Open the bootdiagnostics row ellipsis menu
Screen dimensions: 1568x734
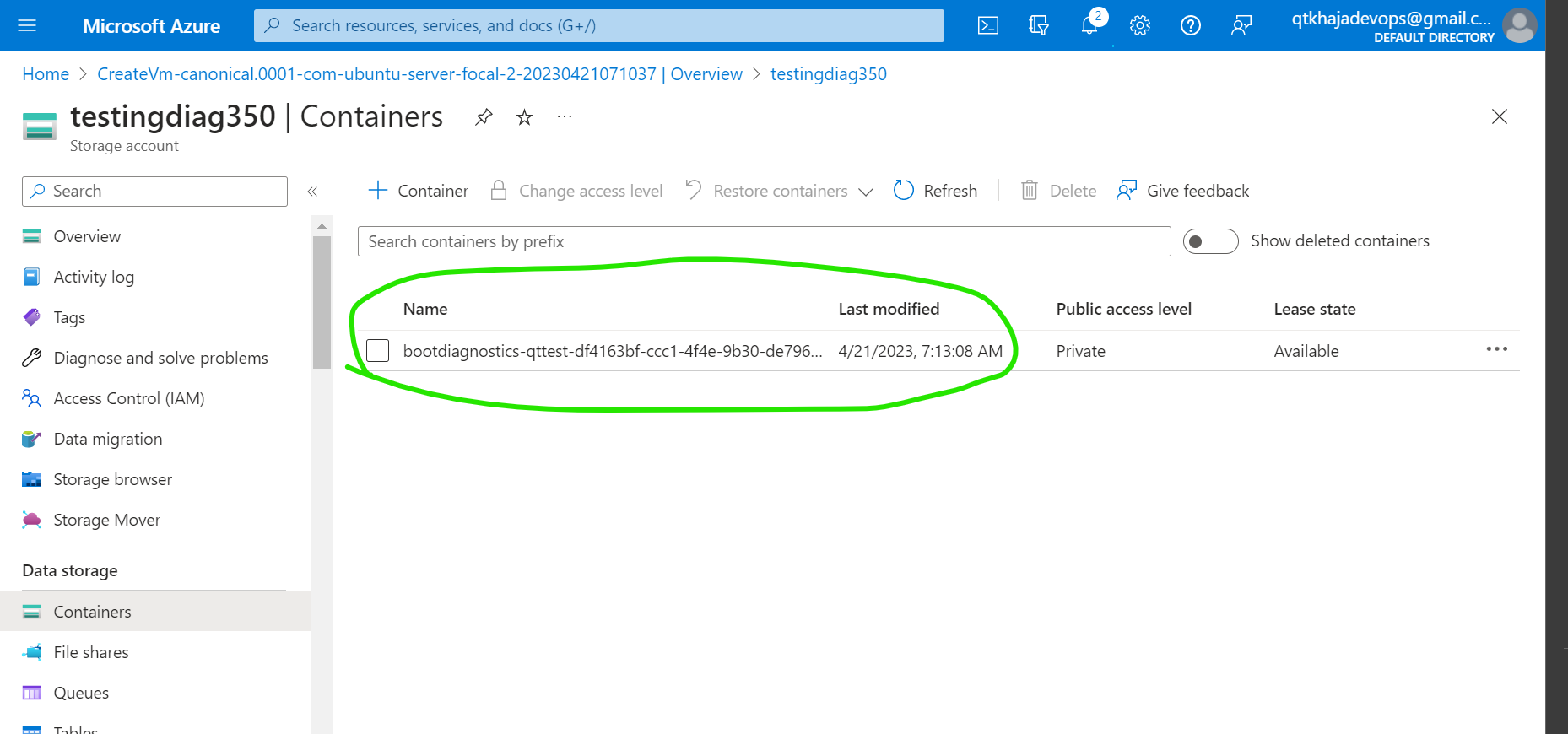coord(1496,349)
